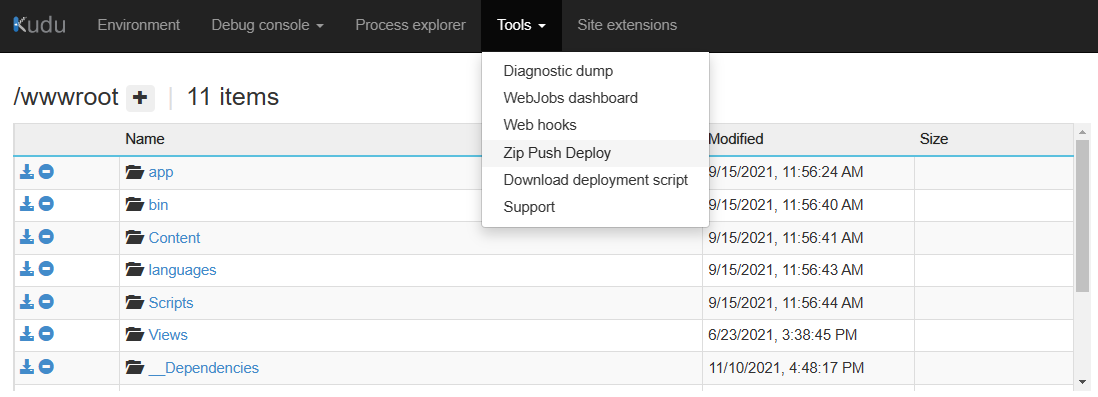Click the folder icon beside Scripts
1098x397 pixels.
pos(134,302)
